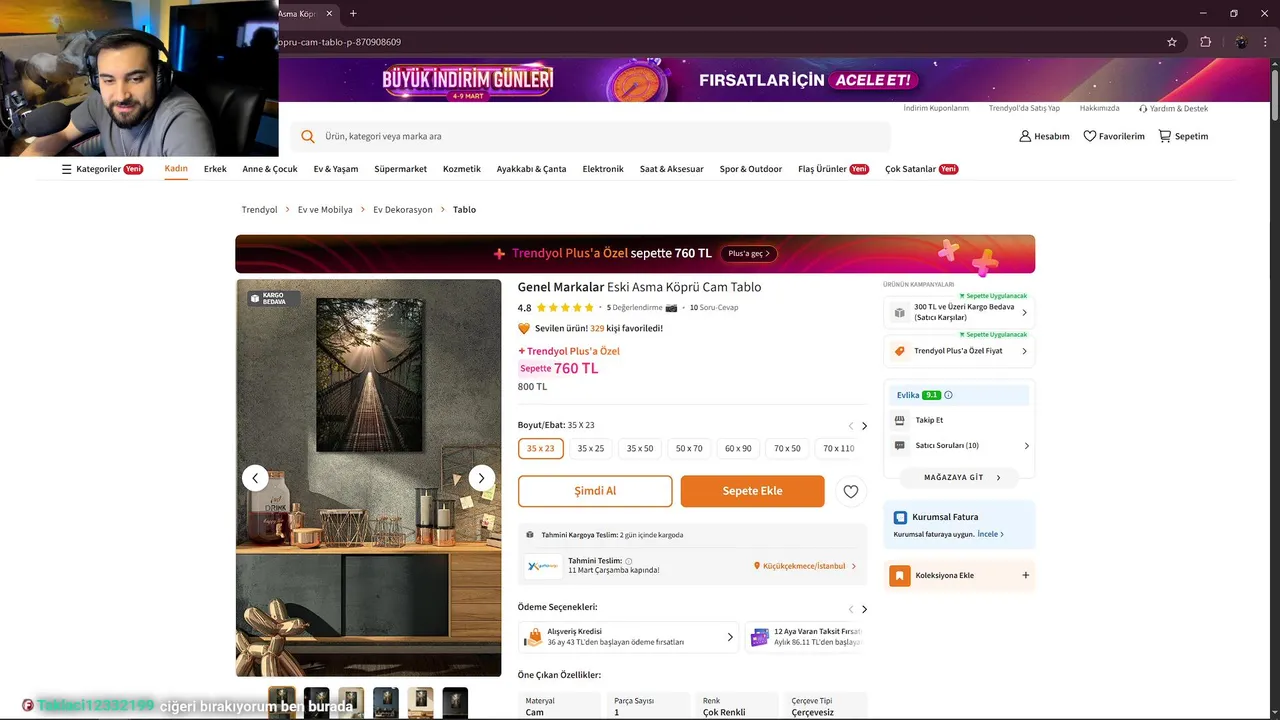Click the browser address bar URL
Image resolution: width=1280 pixels, height=720 pixels.
340,42
